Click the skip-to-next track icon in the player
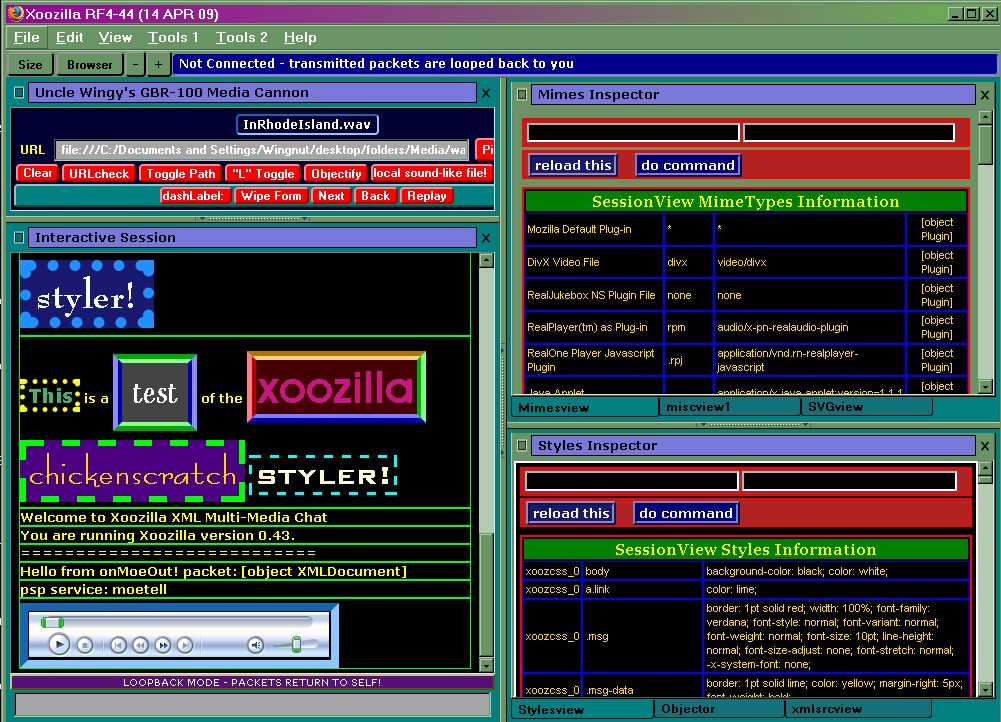The height and width of the screenshot is (722, 1001). click(185, 645)
